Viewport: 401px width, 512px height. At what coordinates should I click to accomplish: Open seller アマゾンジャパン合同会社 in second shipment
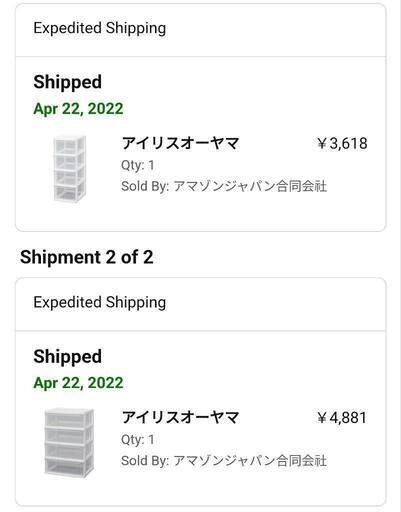click(250, 461)
